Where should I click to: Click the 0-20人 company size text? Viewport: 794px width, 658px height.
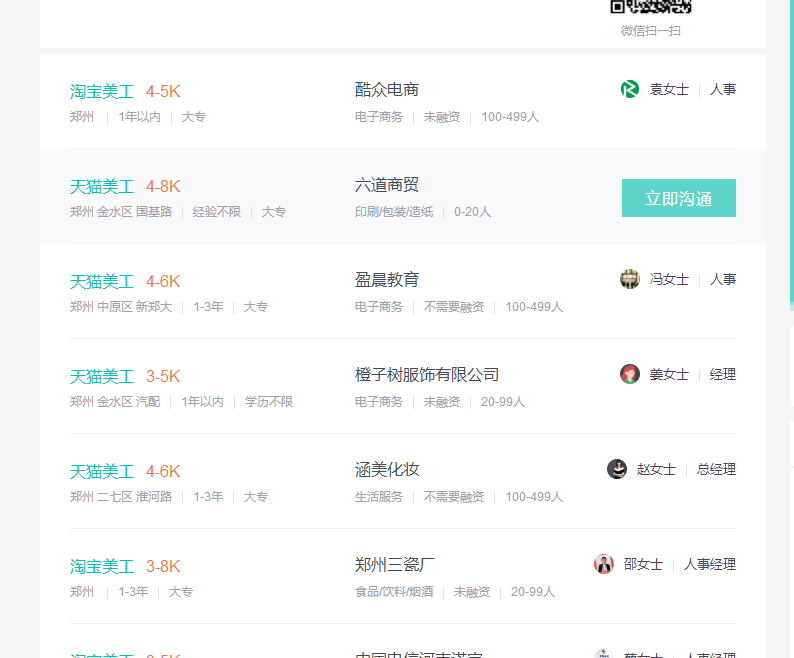click(472, 212)
